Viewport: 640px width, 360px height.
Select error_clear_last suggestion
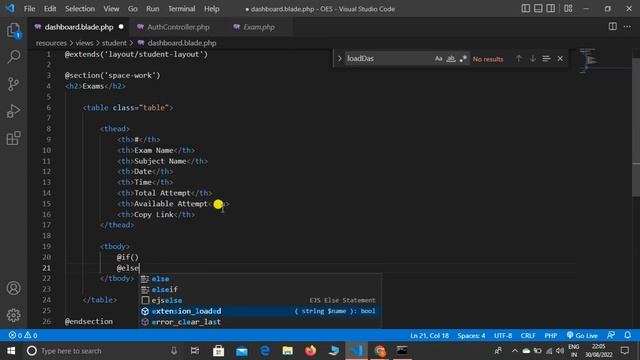[x=260, y=322]
